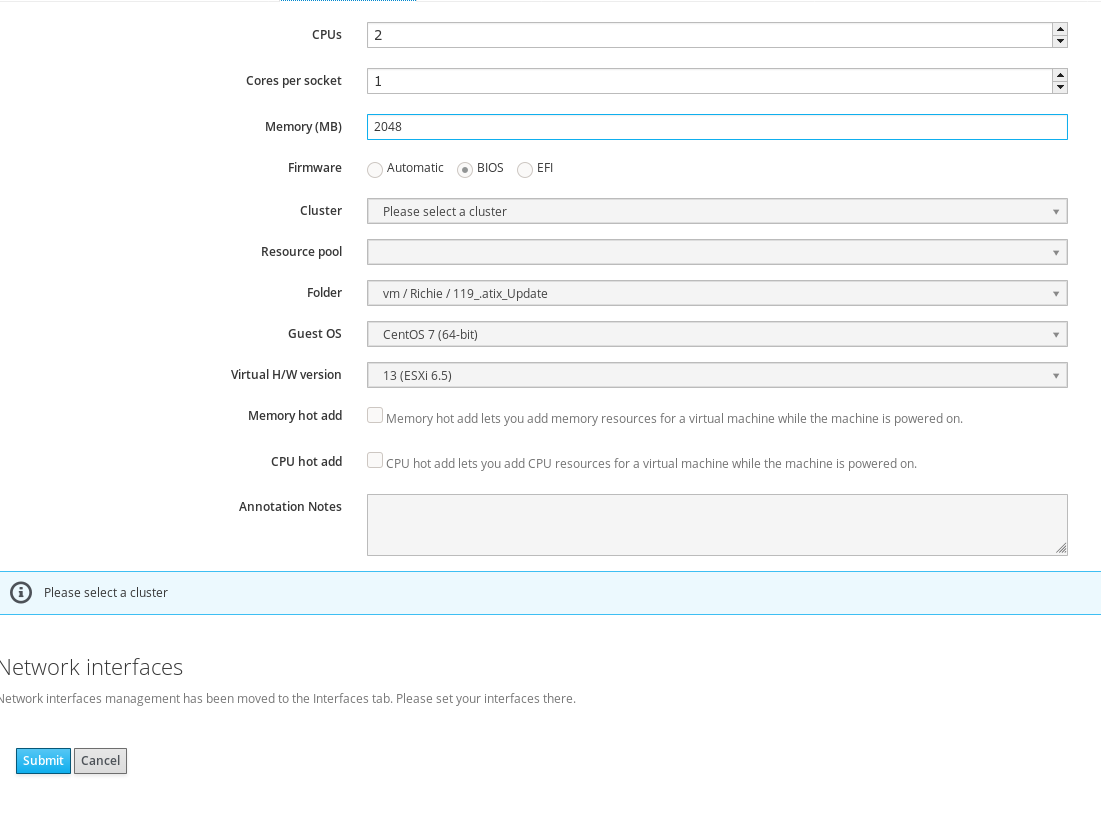
Task: Click the Submit button
Action: click(x=44, y=761)
